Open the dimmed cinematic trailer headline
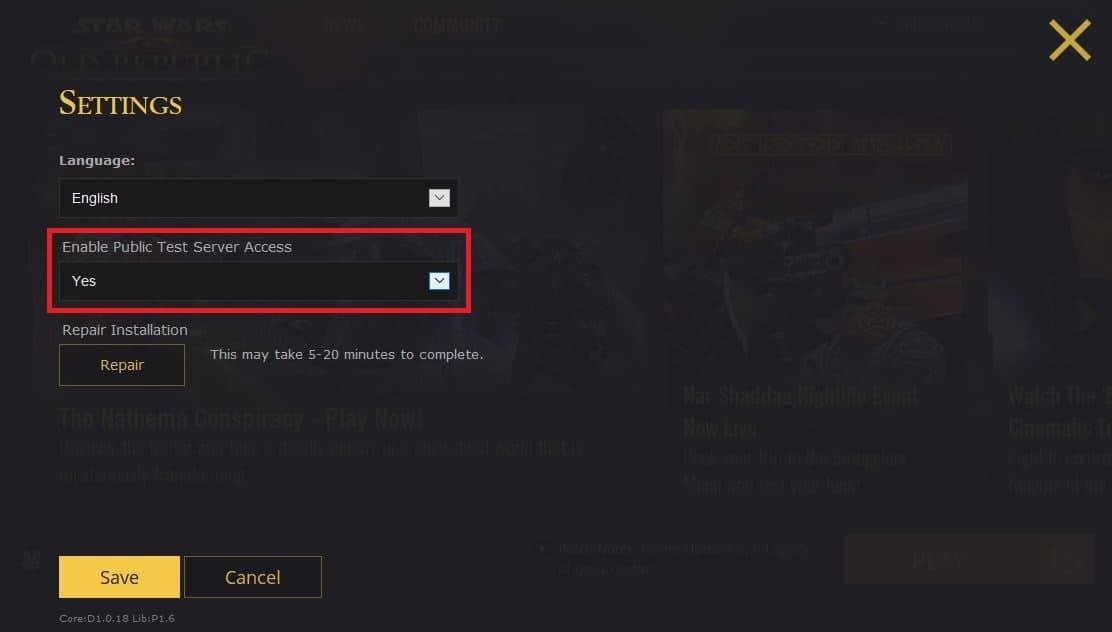1112x632 pixels. [1060, 411]
